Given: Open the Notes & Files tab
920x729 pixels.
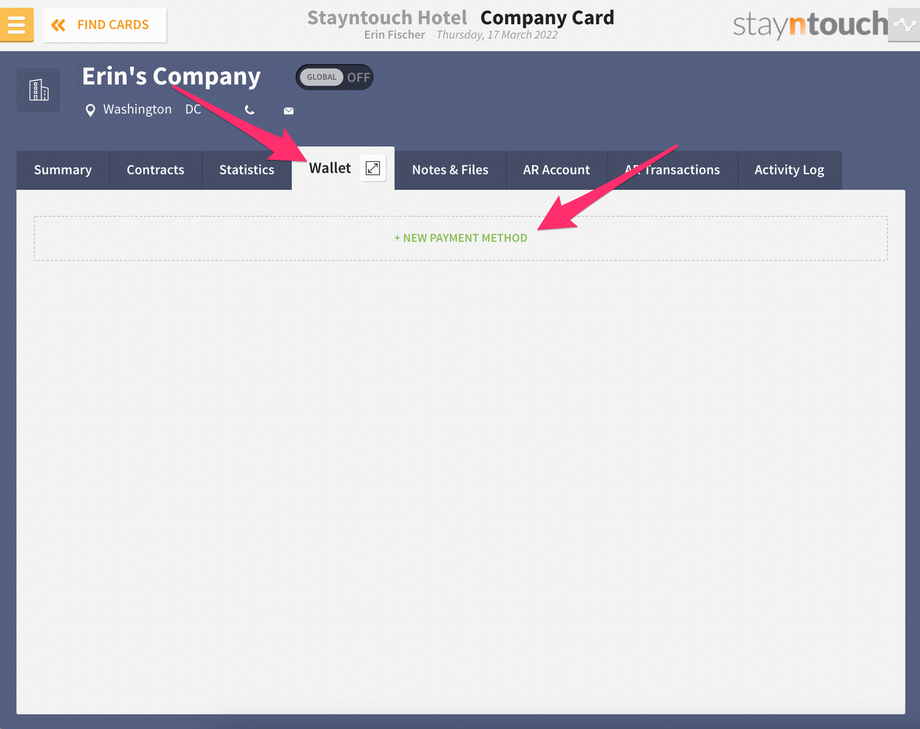Looking at the screenshot, I should tap(450, 170).
